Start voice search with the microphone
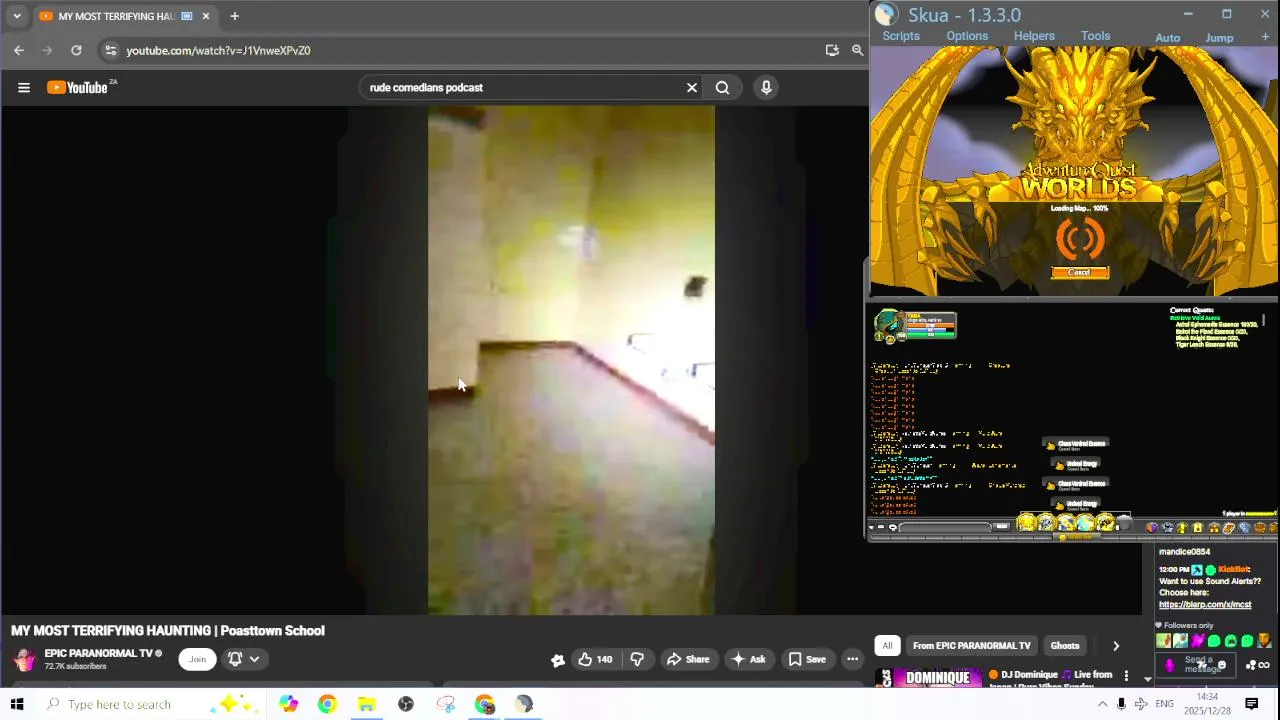Image resolution: width=1280 pixels, height=720 pixels. click(x=766, y=88)
